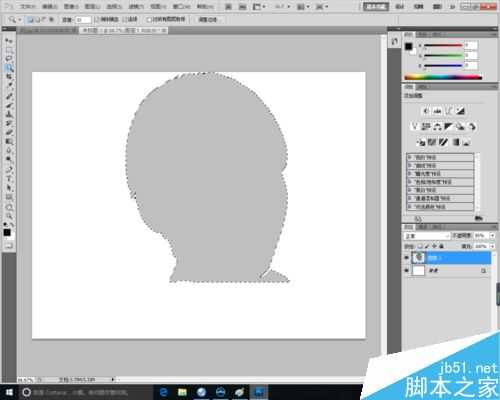
Task: Open the Filter menu
Action: point(136,6)
